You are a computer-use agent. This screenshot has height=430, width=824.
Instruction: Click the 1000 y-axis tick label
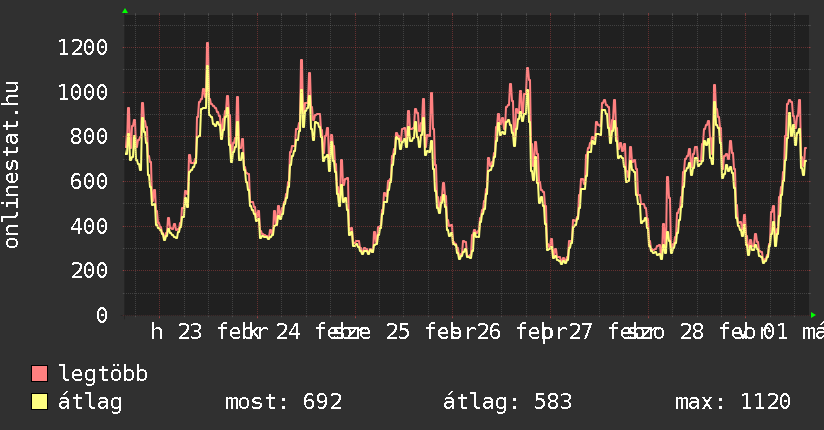82,92
